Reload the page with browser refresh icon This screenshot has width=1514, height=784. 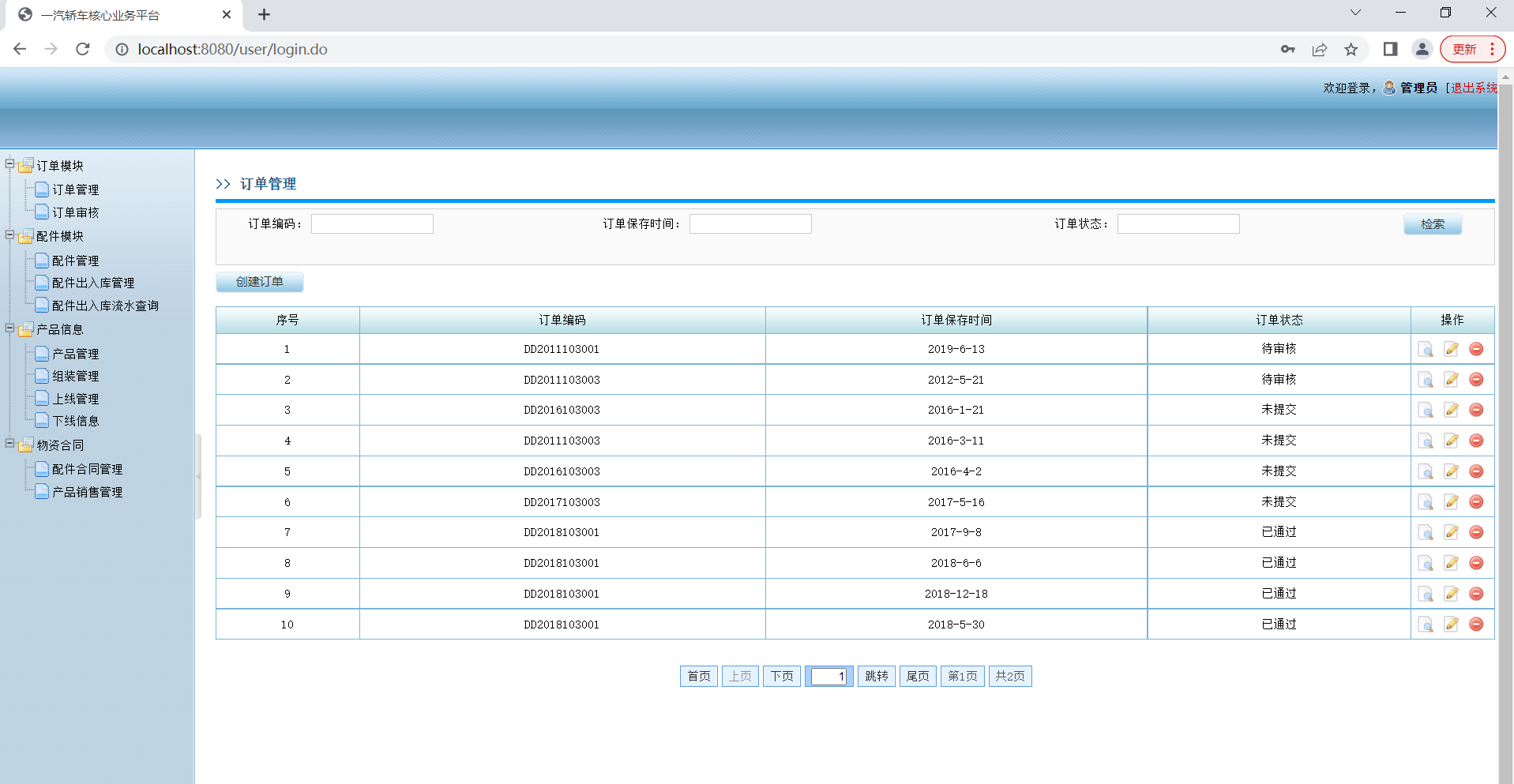click(83, 49)
